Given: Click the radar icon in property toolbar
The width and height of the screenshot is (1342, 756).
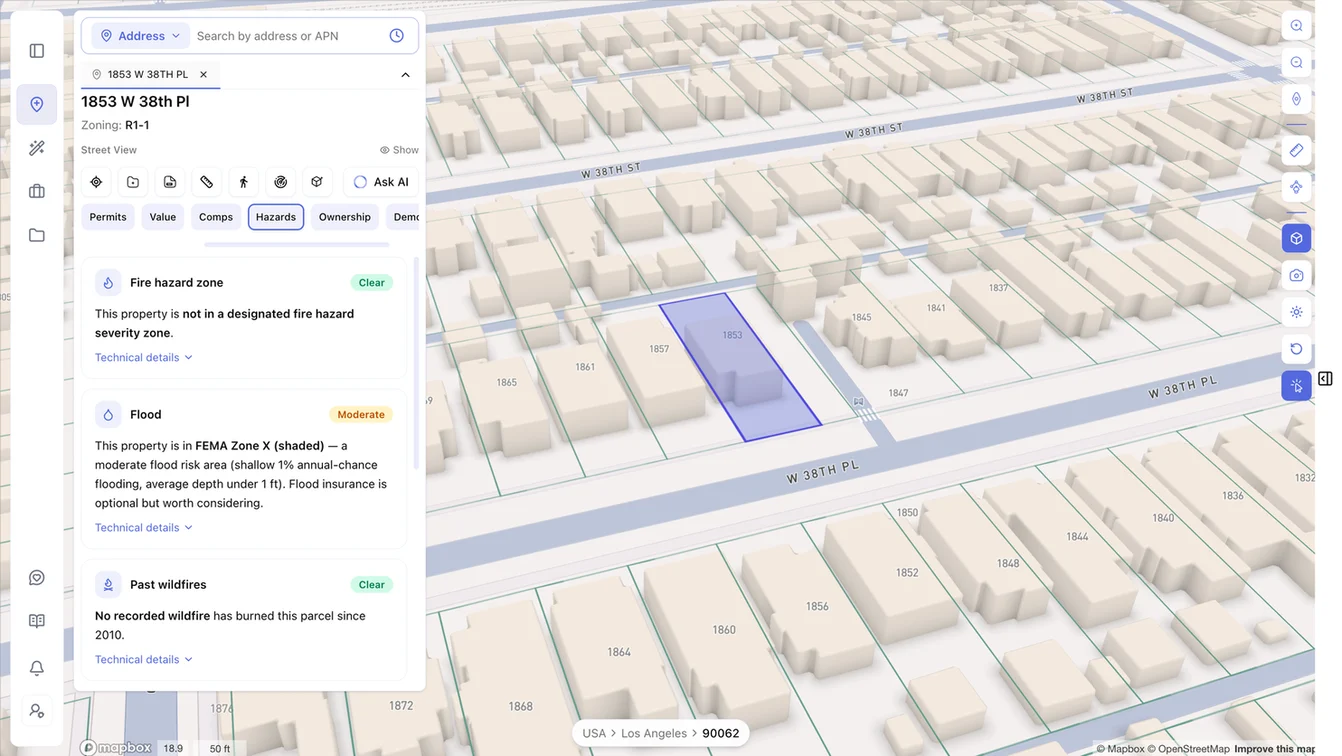Looking at the screenshot, I should pos(281,182).
